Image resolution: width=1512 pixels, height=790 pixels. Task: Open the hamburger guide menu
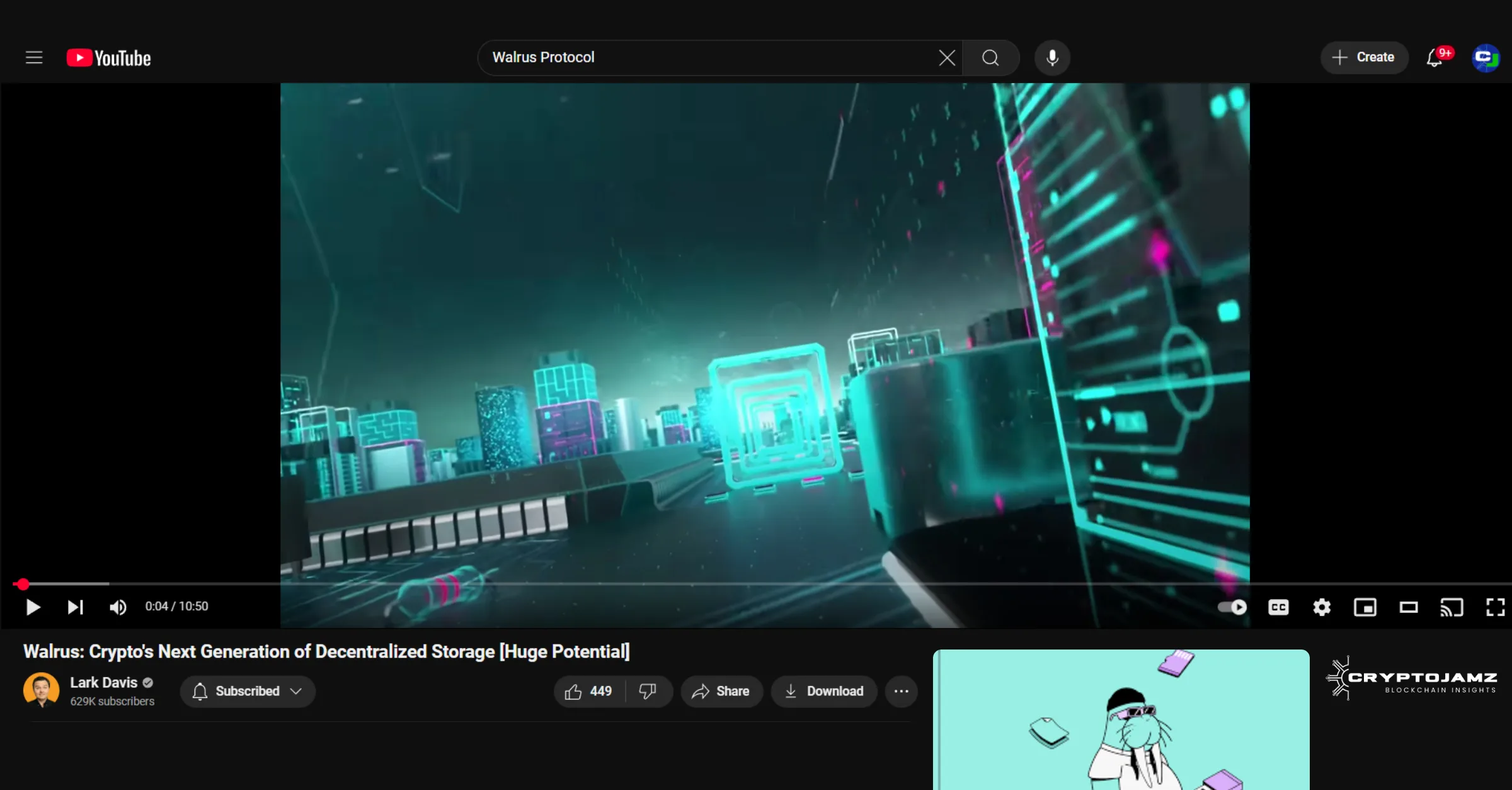pyautogui.click(x=34, y=57)
